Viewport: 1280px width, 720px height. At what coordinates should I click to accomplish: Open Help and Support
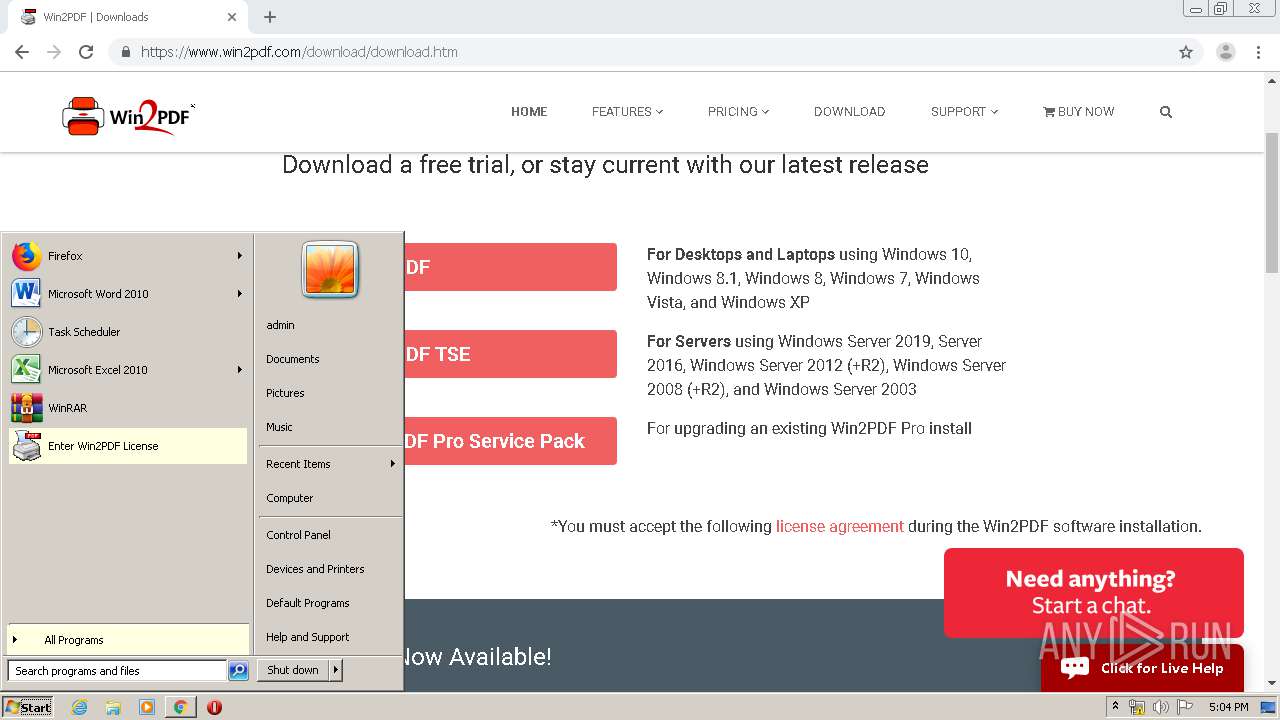[x=330, y=637]
